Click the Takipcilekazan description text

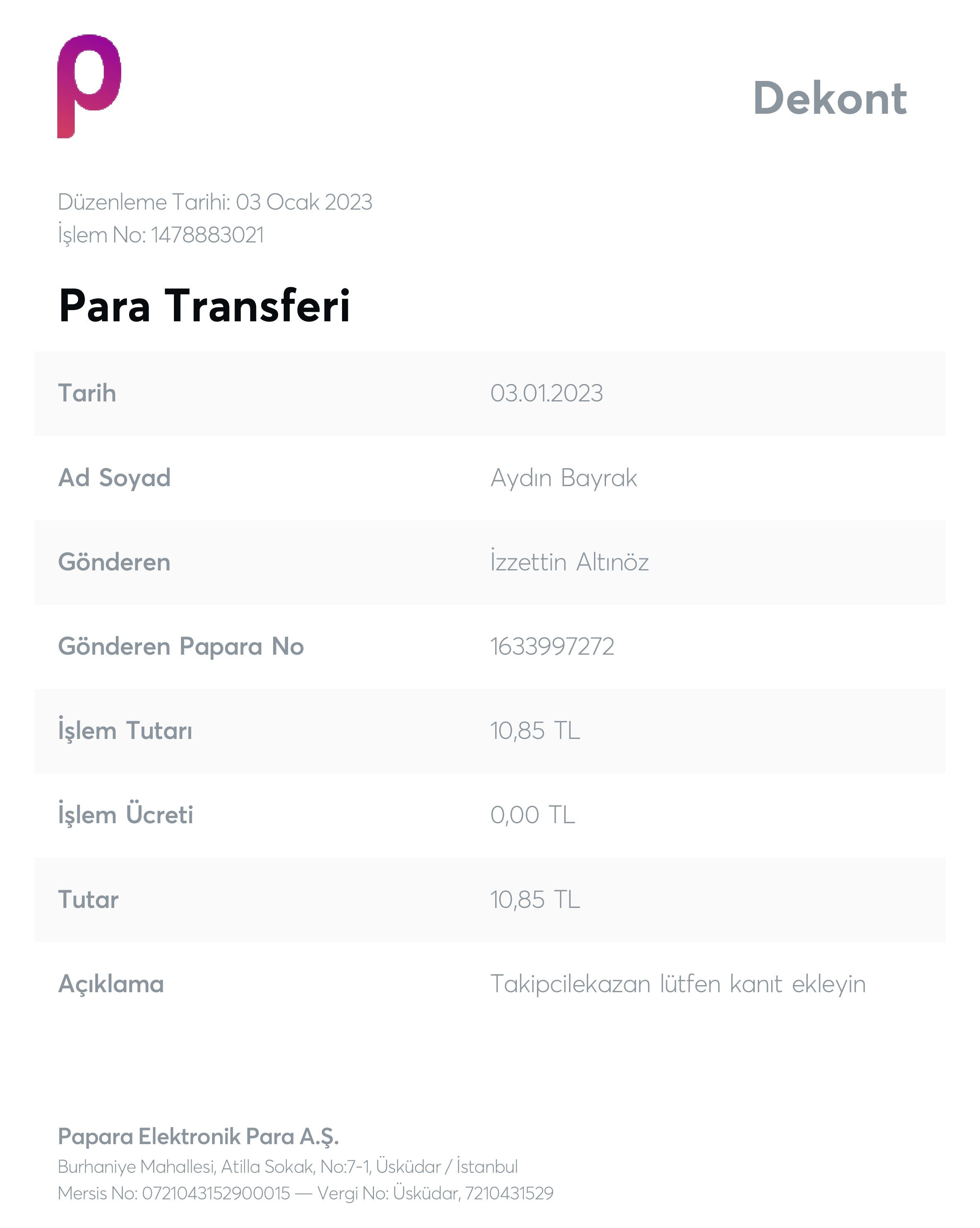(678, 983)
